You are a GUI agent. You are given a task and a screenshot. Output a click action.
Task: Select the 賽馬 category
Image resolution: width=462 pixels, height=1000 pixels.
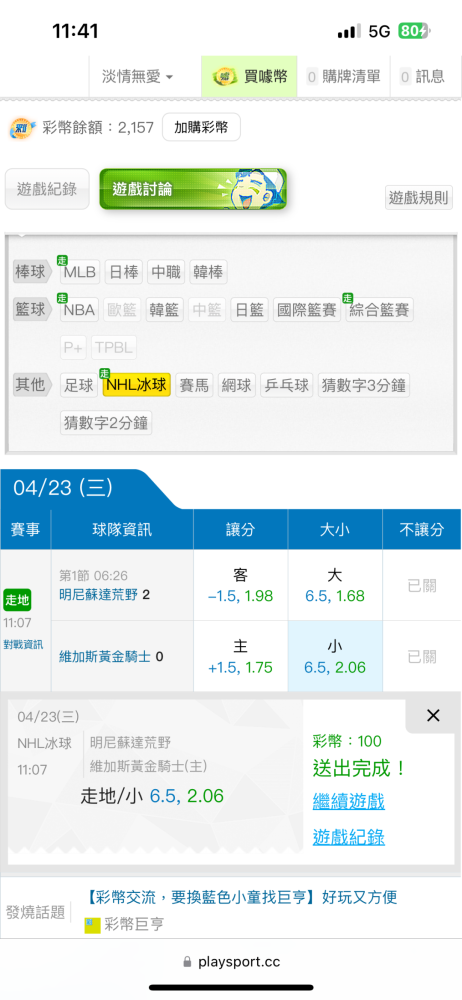coord(194,385)
